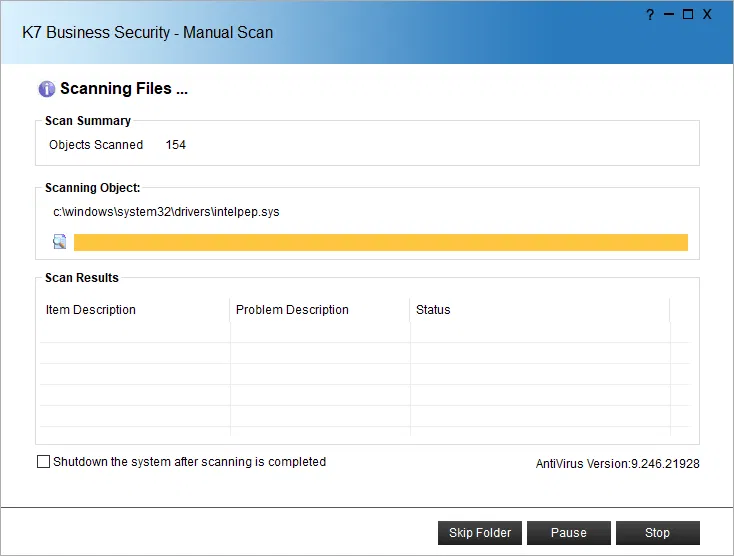Click the Shutdown the system label text
This screenshot has height=556, width=734.
click(x=189, y=462)
